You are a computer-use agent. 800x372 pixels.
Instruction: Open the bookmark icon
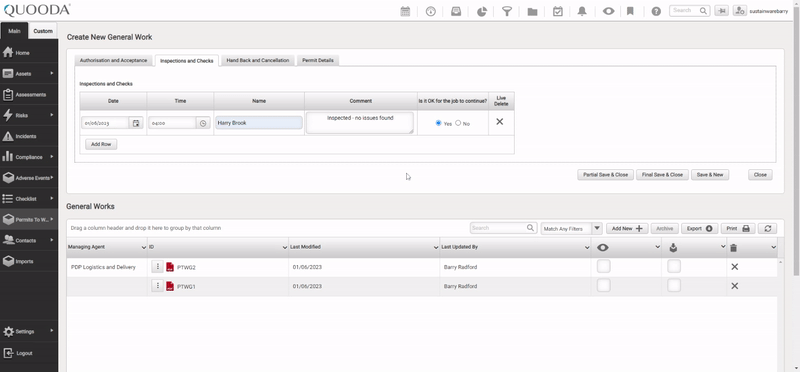[x=630, y=11]
